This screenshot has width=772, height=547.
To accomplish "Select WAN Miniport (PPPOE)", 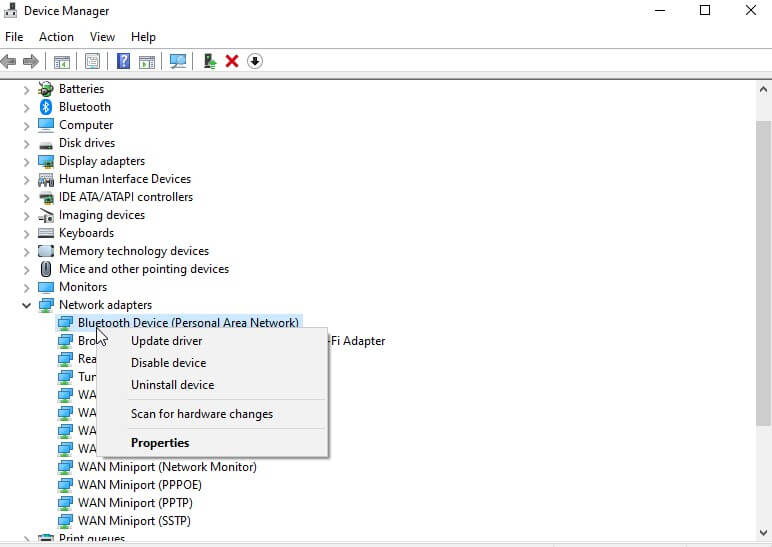I will [140, 485].
